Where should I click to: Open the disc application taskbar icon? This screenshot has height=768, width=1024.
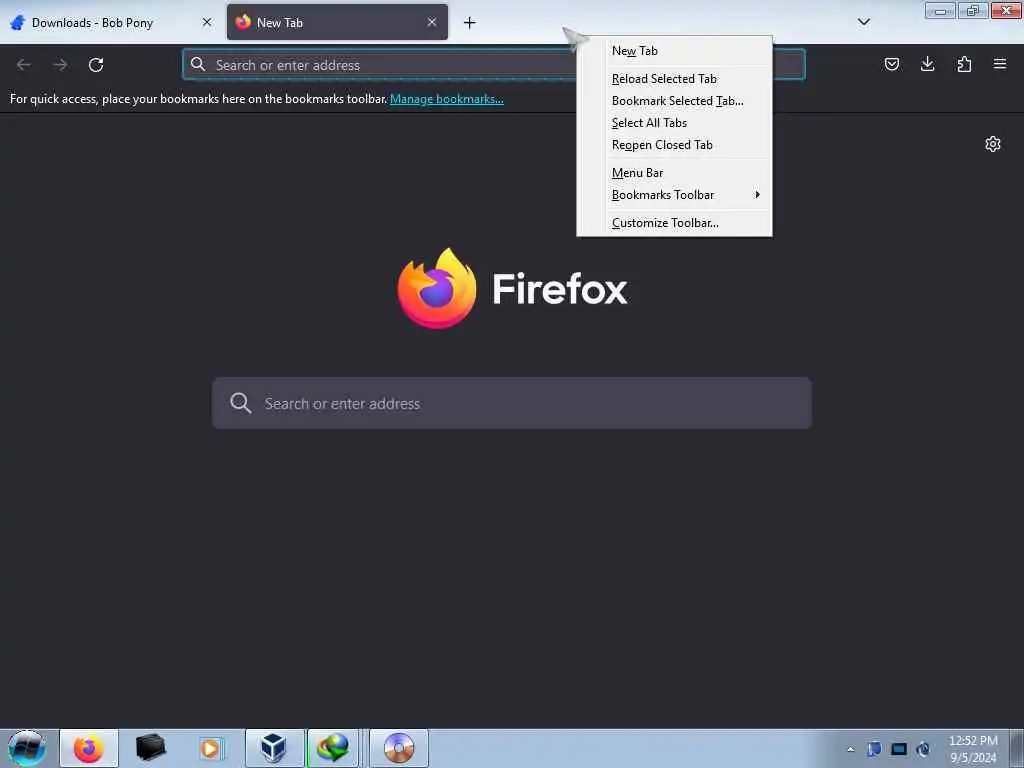(x=399, y=748)
